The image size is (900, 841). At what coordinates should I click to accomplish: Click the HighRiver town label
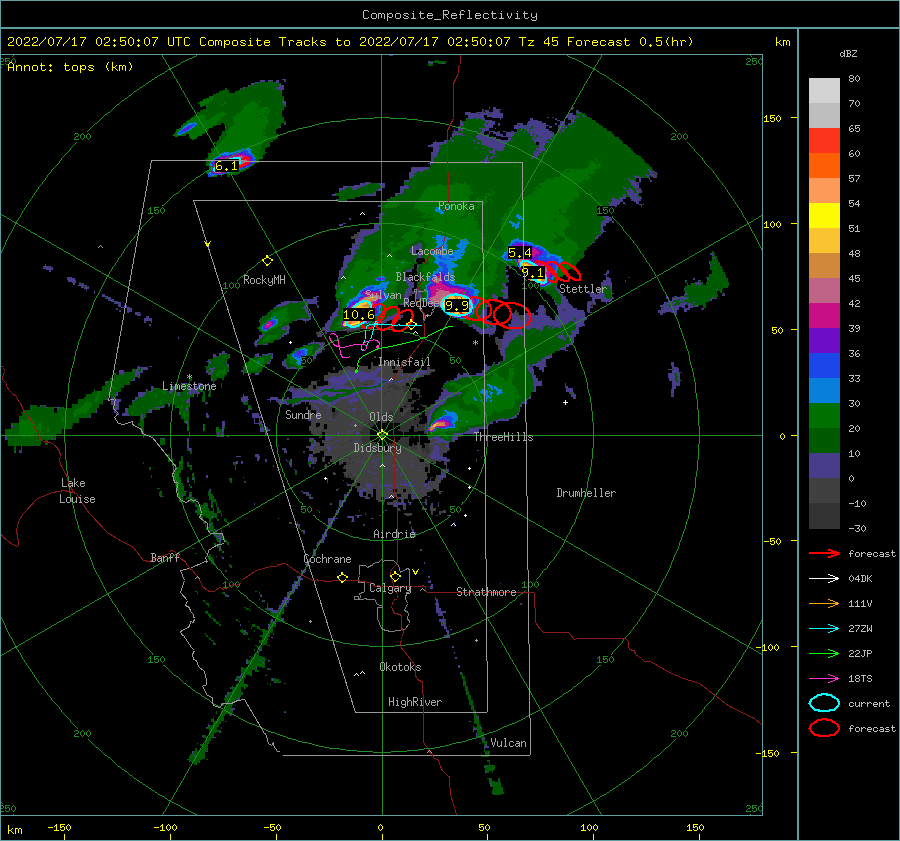pos(415,702)
